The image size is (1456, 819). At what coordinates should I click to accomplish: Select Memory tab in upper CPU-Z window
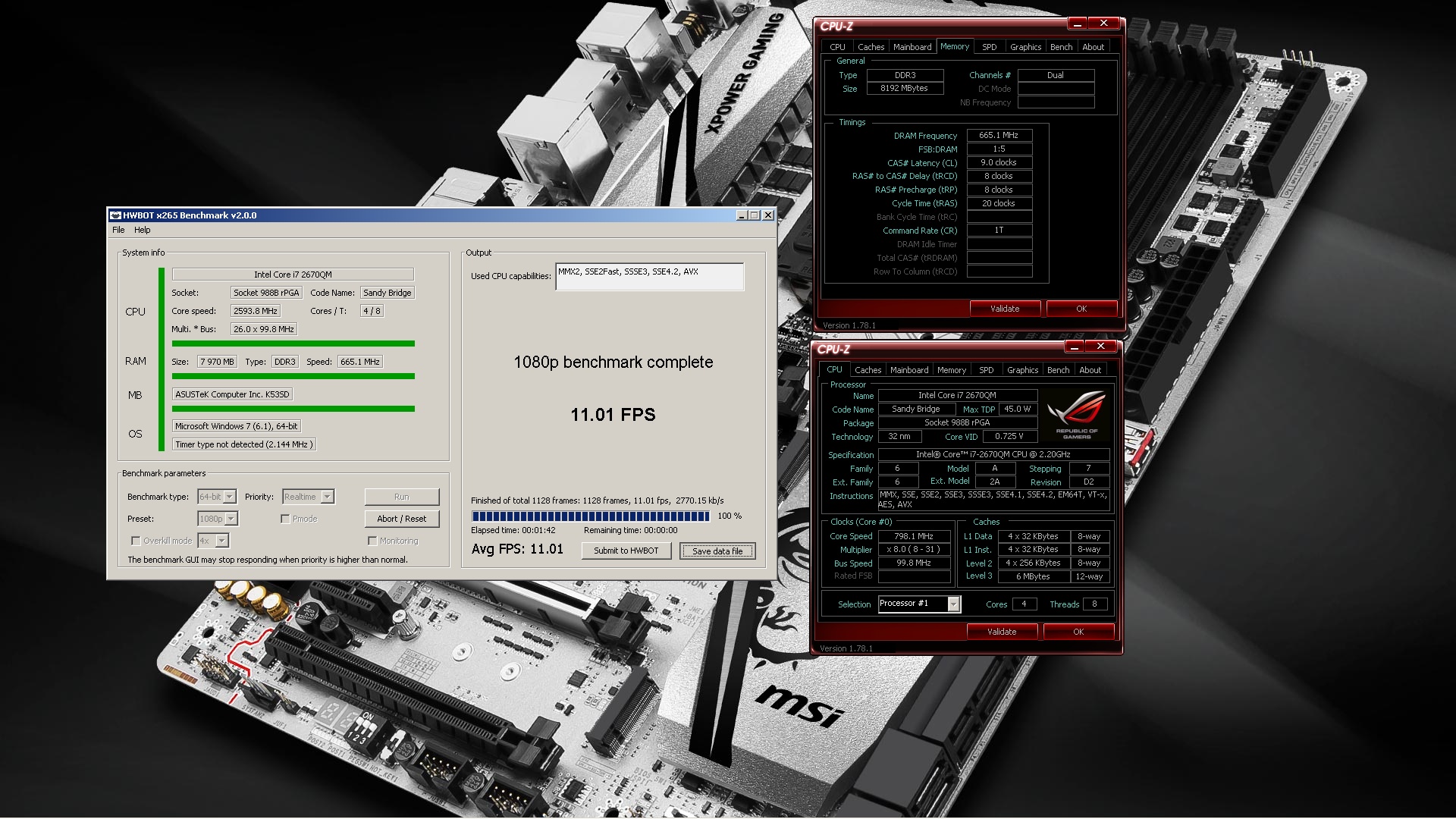pos(955,46)
